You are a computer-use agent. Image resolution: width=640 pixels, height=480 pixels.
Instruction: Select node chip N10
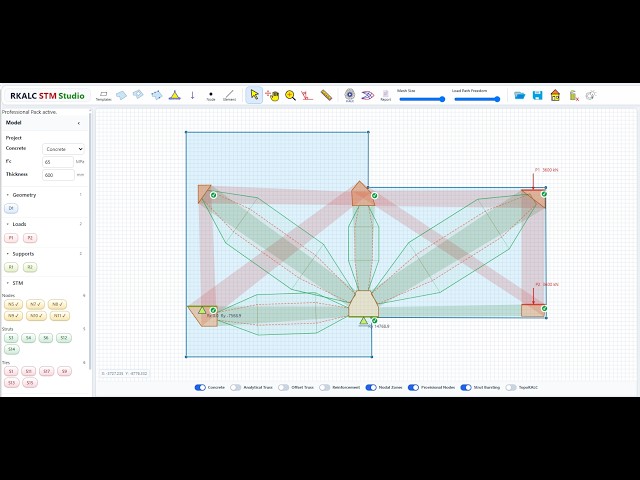(36, 316)
